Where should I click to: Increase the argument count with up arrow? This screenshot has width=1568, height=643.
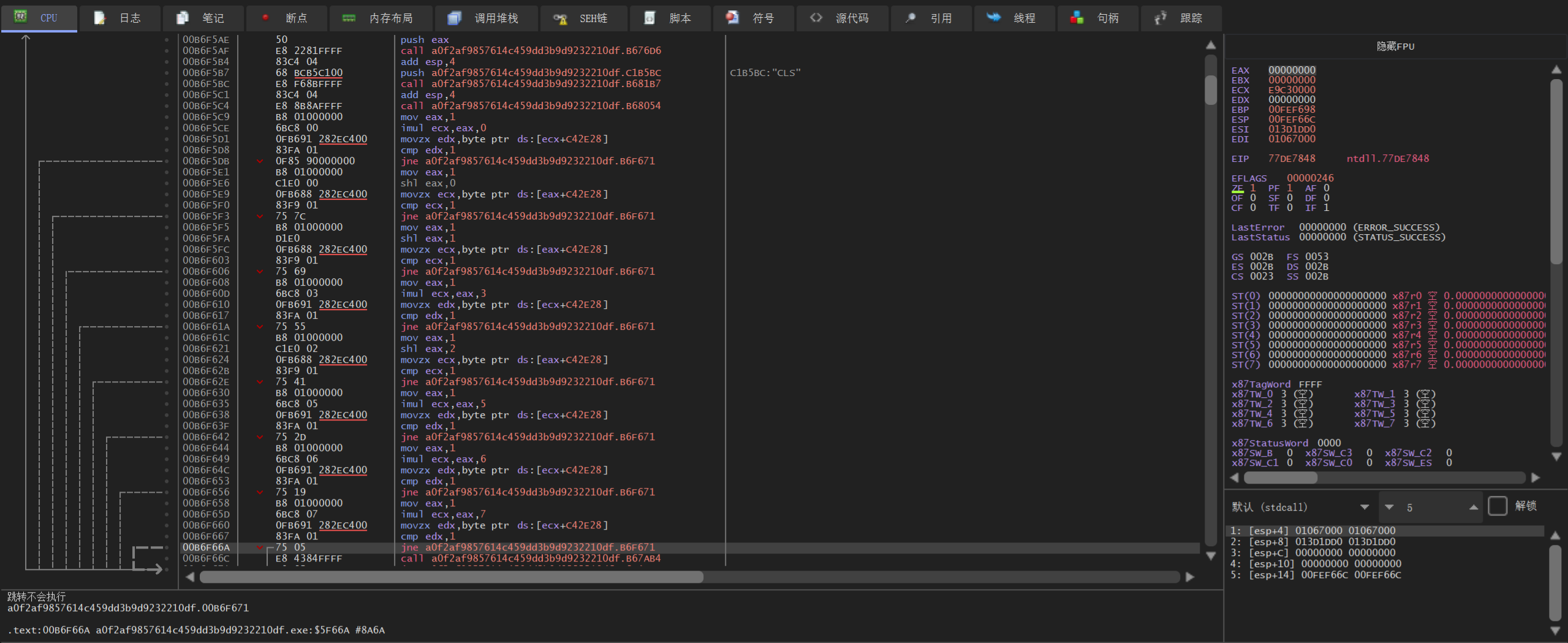click(x=1473, y=507)
